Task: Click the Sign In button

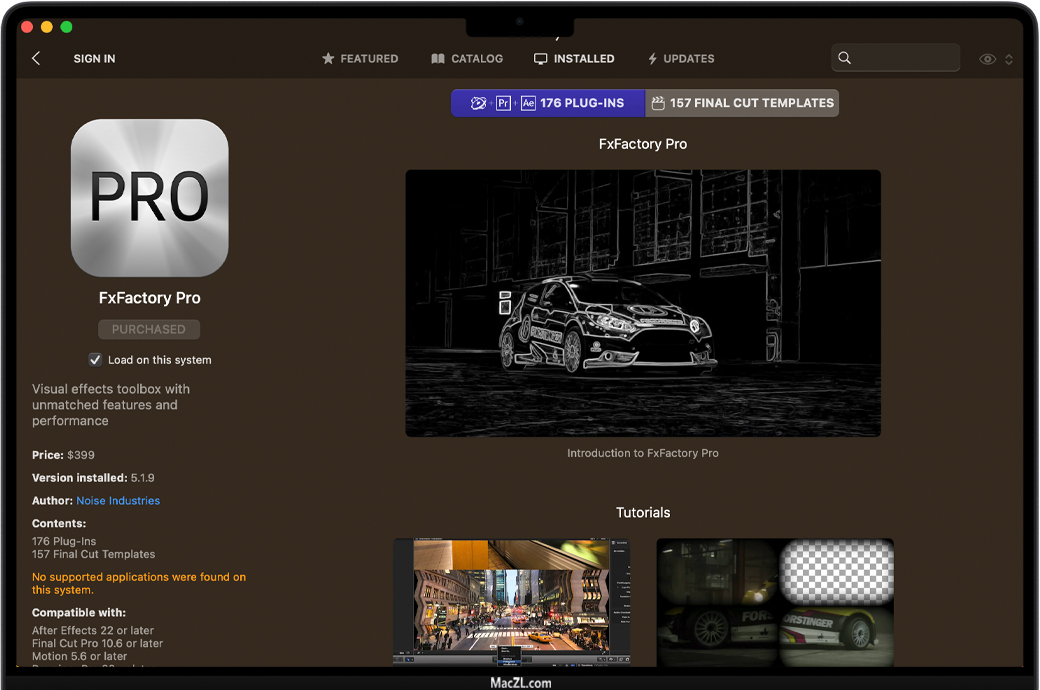Action: point(94,59)
